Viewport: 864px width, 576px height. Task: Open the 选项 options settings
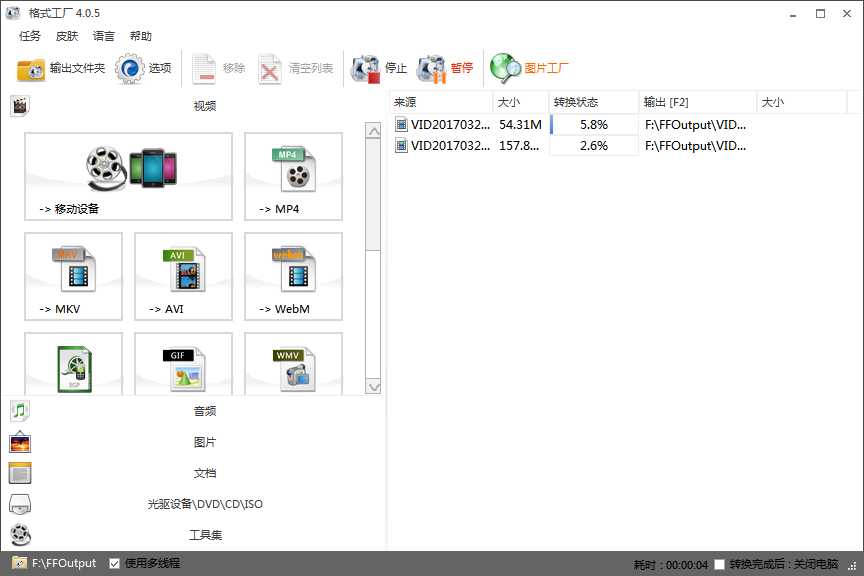143,68
